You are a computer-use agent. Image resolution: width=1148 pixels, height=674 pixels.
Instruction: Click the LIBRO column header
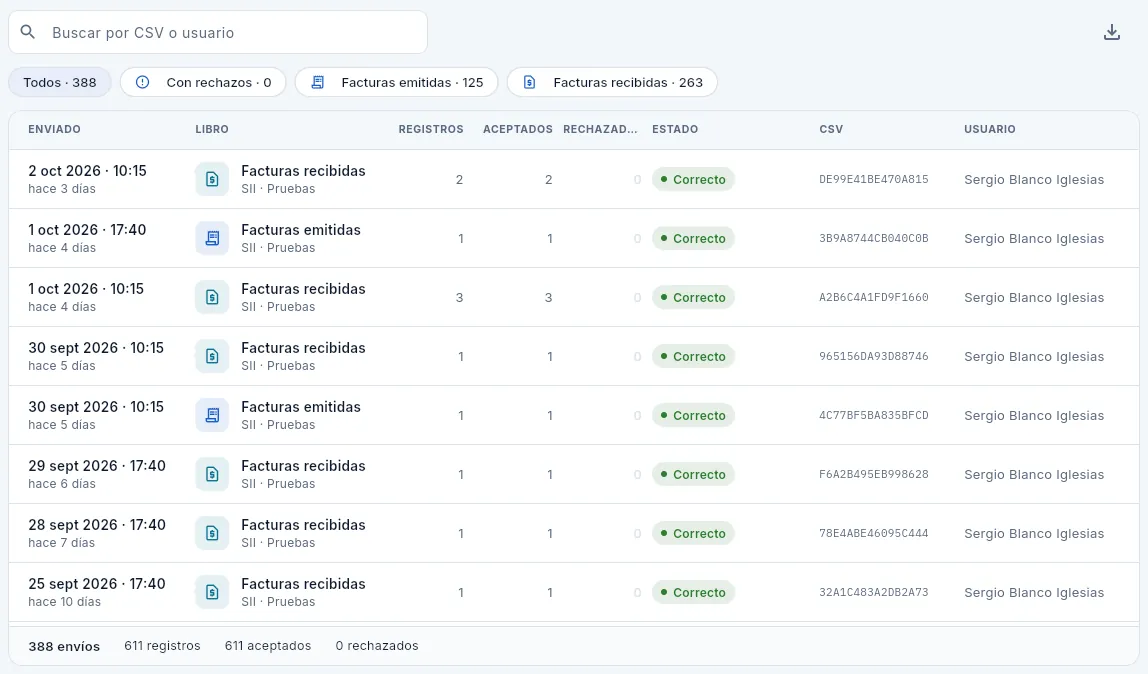pyautogui.click(x=212, y=129)
